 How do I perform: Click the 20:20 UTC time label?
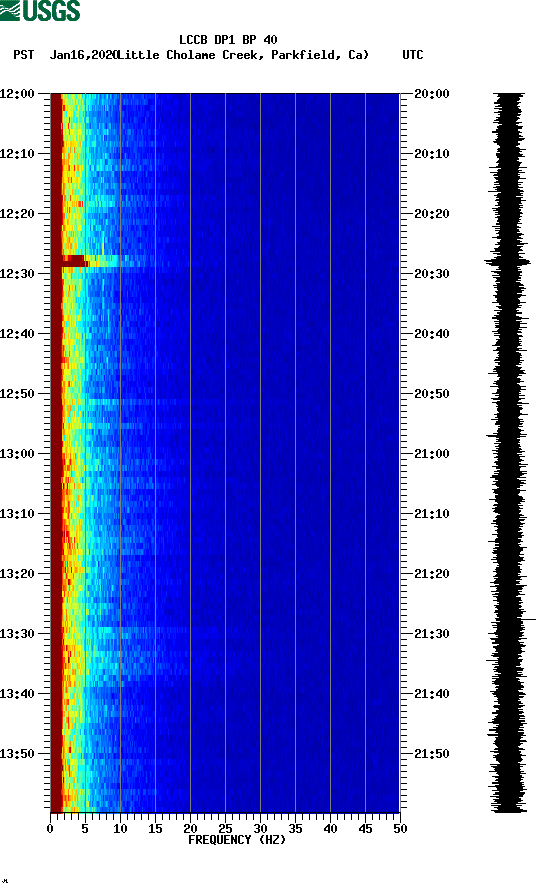[432, 213]
